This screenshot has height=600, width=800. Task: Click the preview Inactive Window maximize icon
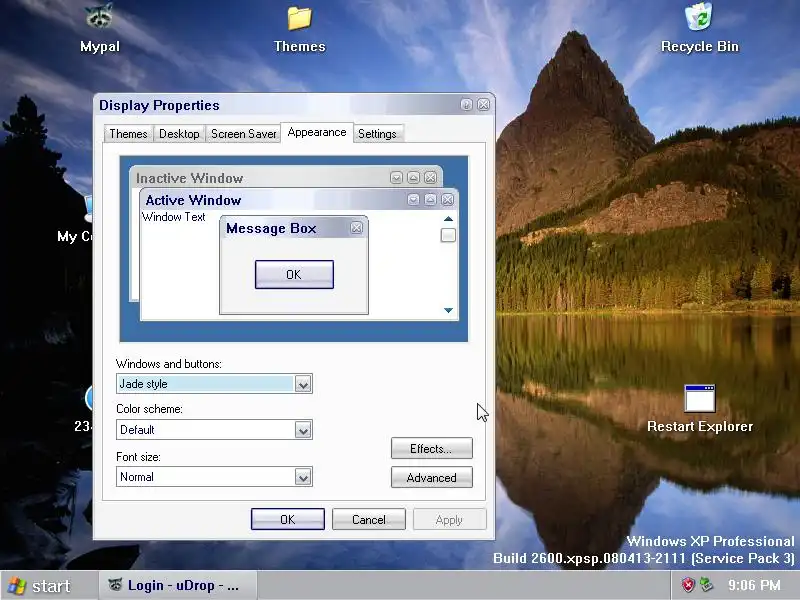(x=413, y=178)
